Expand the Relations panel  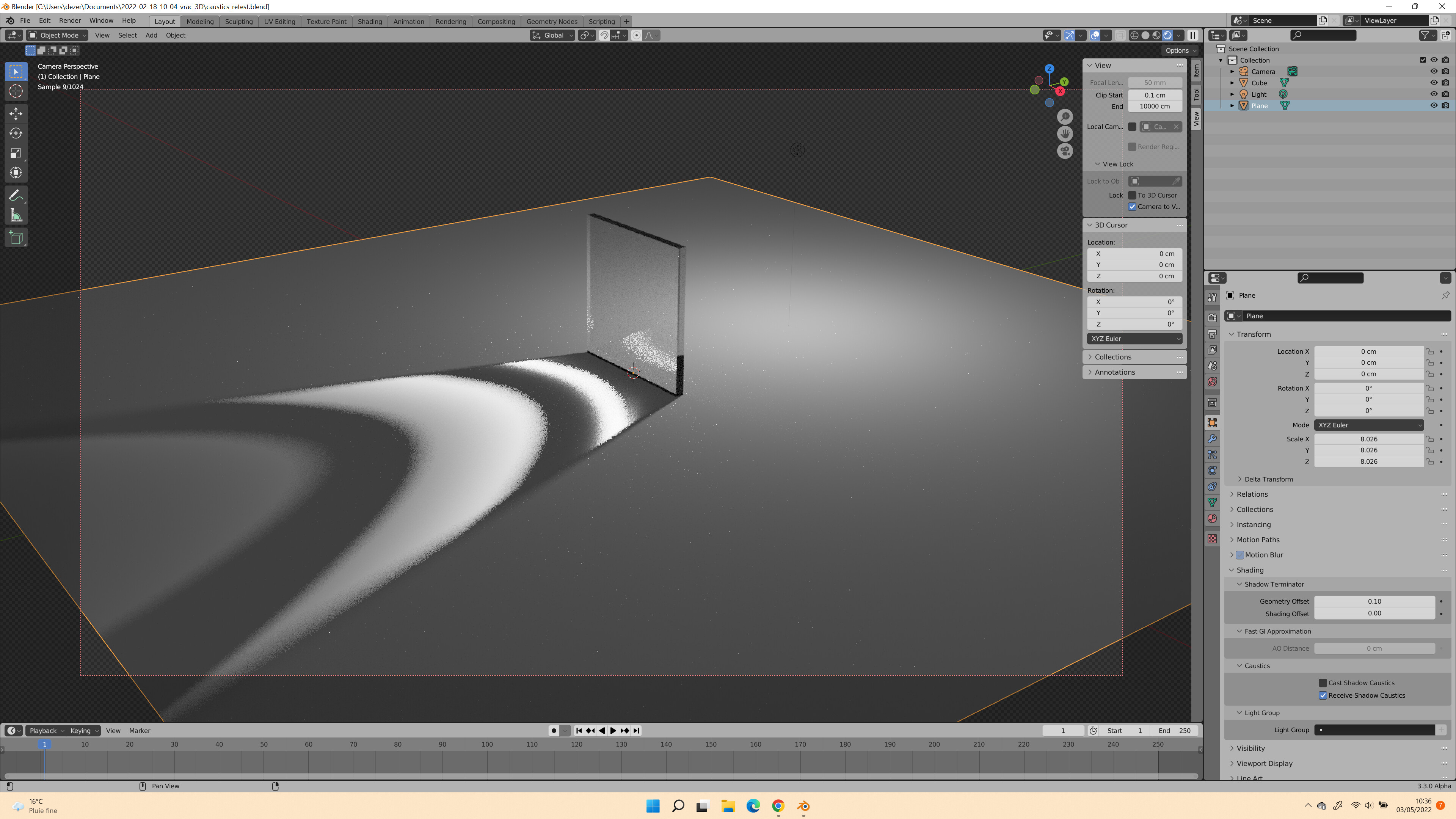1252,494
